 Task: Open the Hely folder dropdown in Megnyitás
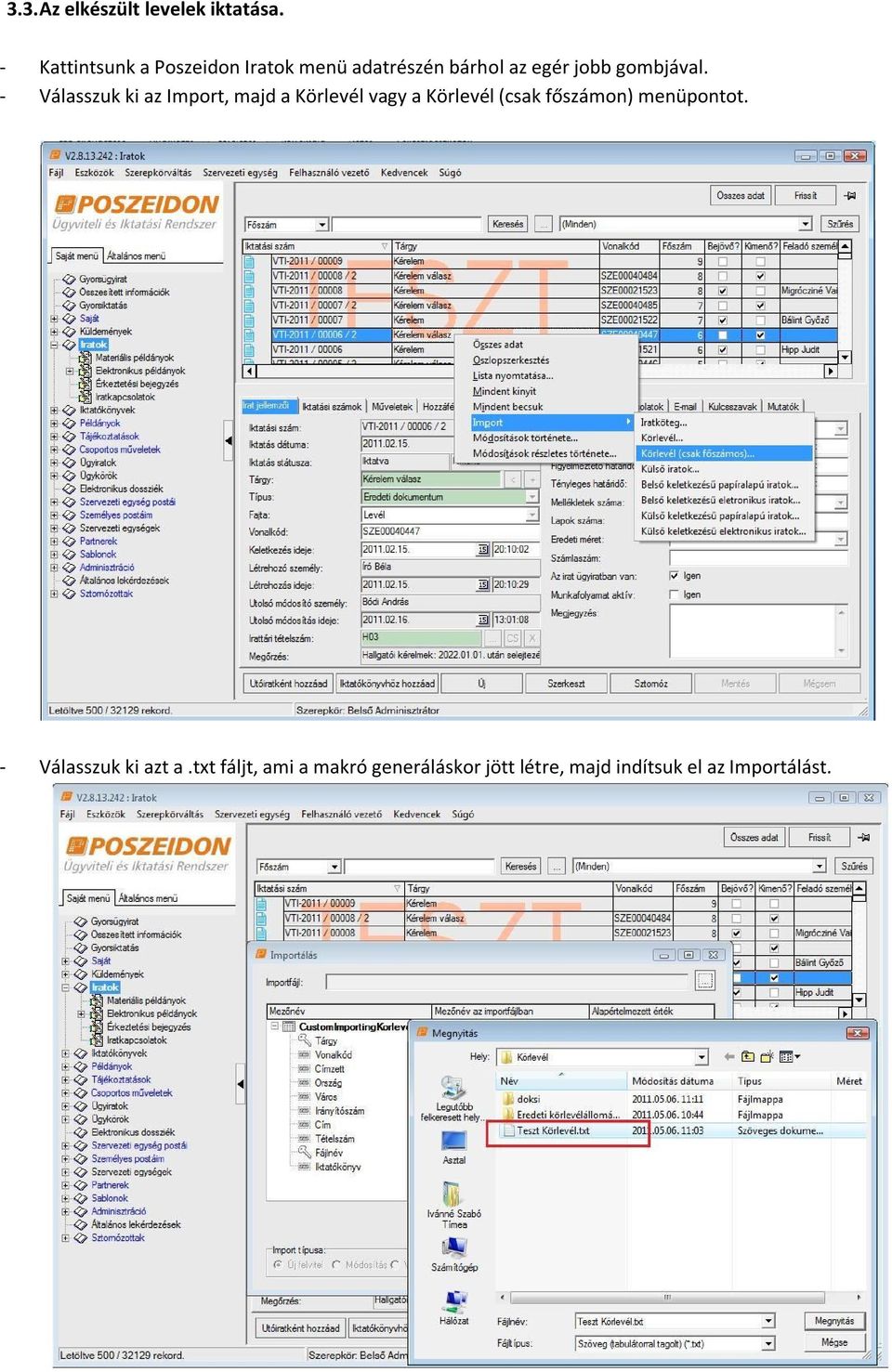702,1057
